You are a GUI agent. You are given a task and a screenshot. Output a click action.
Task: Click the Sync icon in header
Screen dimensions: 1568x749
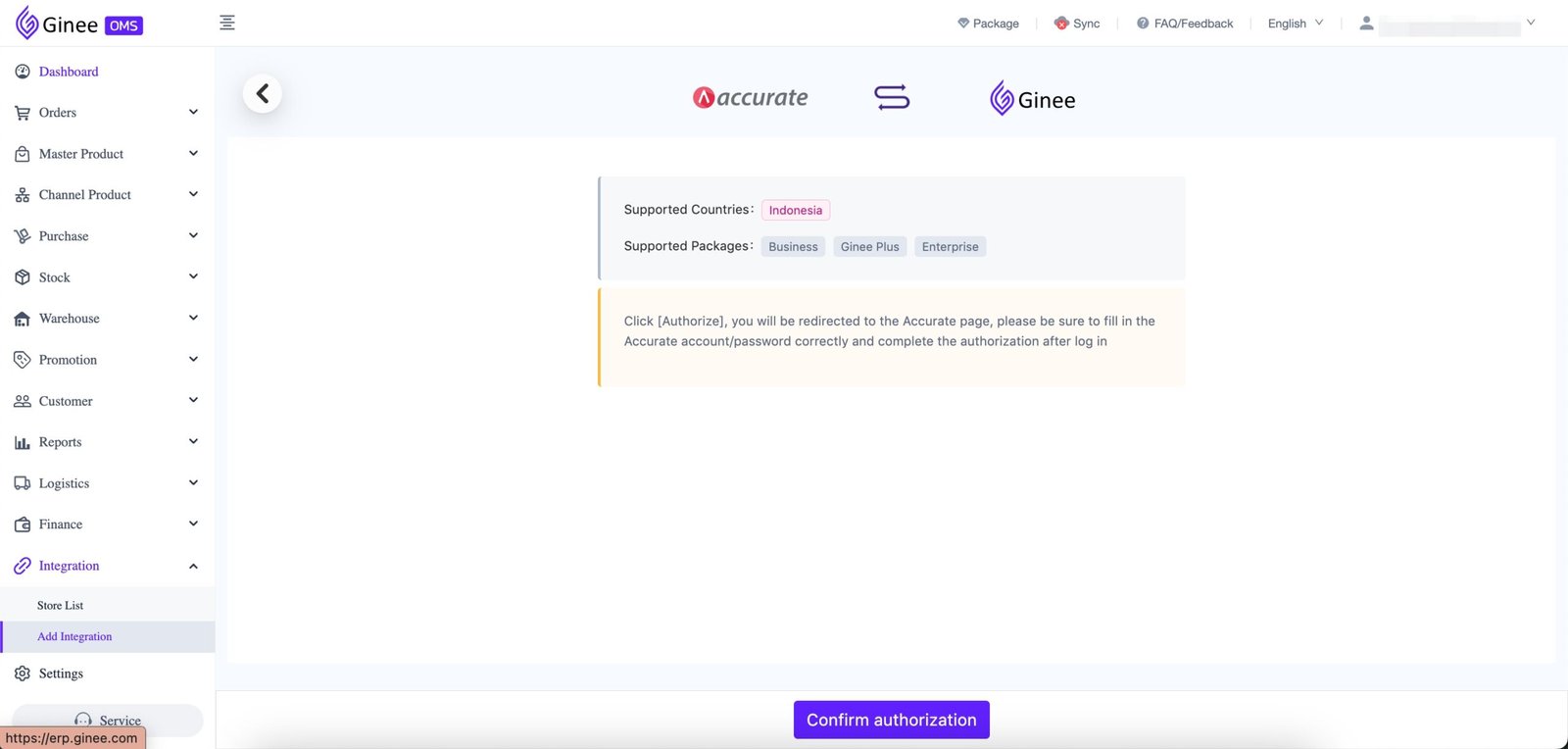point(1060,24)
